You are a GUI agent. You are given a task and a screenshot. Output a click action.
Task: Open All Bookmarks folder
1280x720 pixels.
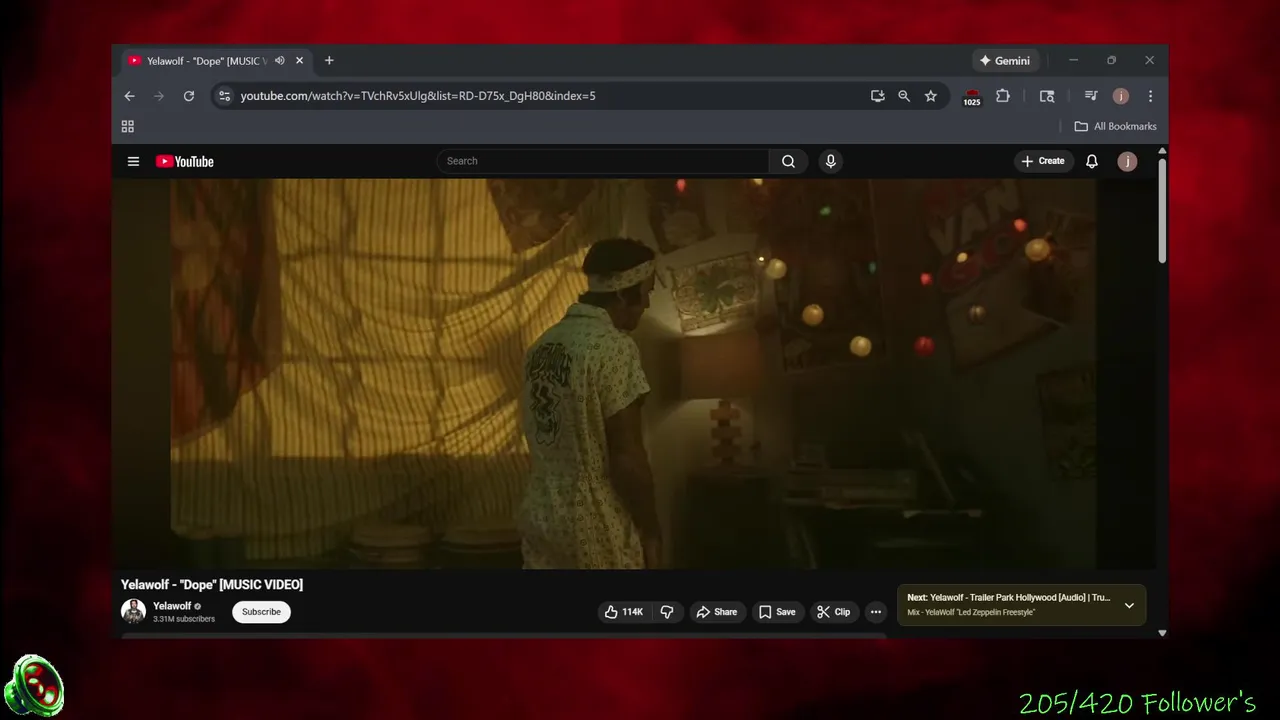[x=1115, y=126]
